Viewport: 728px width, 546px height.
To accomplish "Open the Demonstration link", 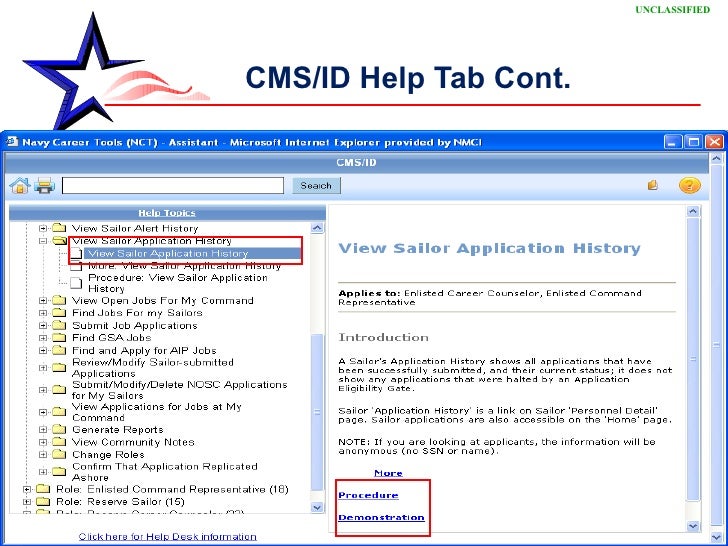I will 381,517.
